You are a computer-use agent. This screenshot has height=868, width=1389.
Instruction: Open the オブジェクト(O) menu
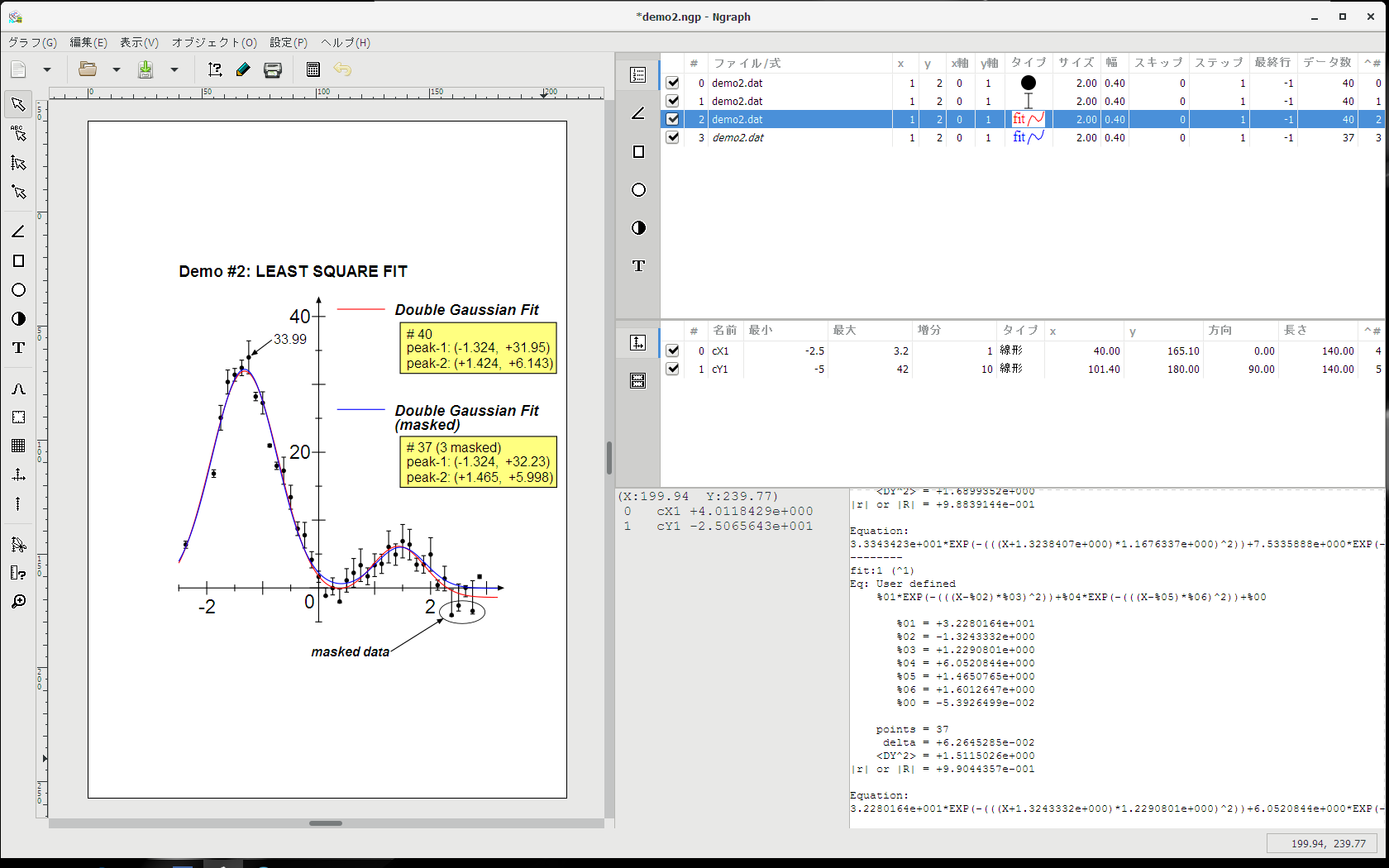214,42
